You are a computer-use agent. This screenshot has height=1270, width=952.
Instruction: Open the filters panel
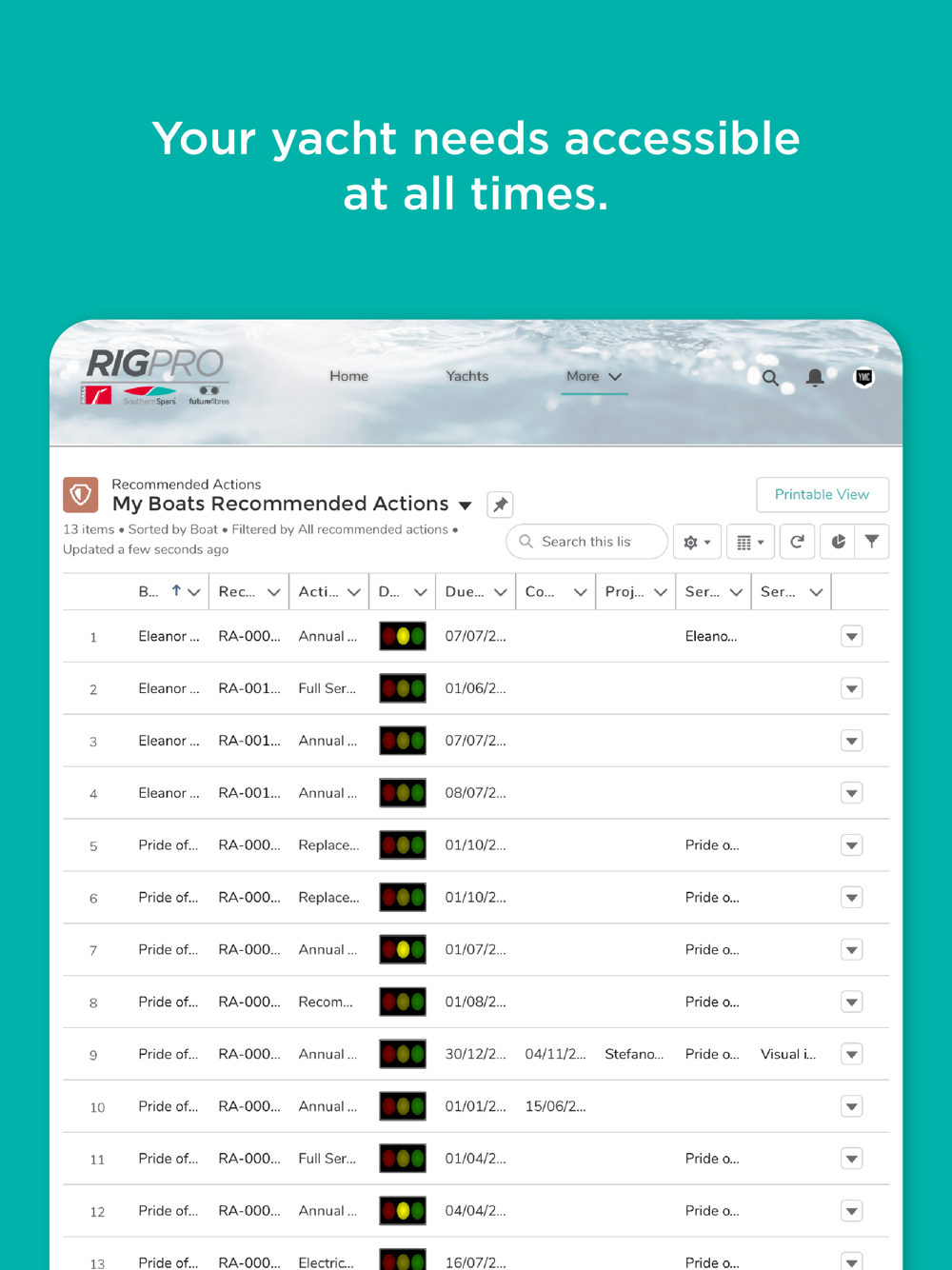click(x=872, y=542)
